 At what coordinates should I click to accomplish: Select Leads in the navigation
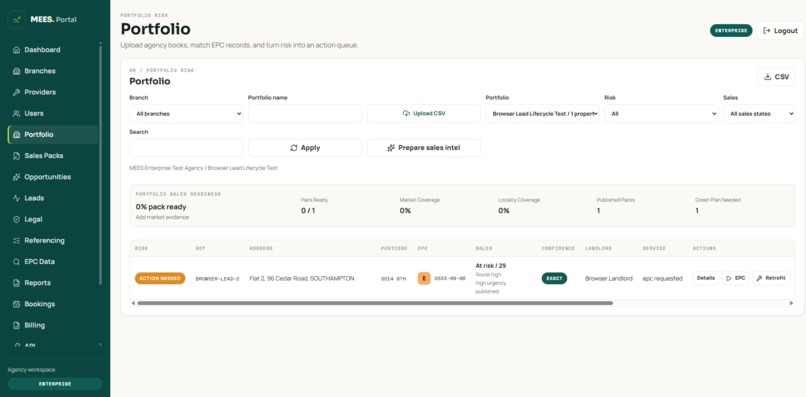53,198
